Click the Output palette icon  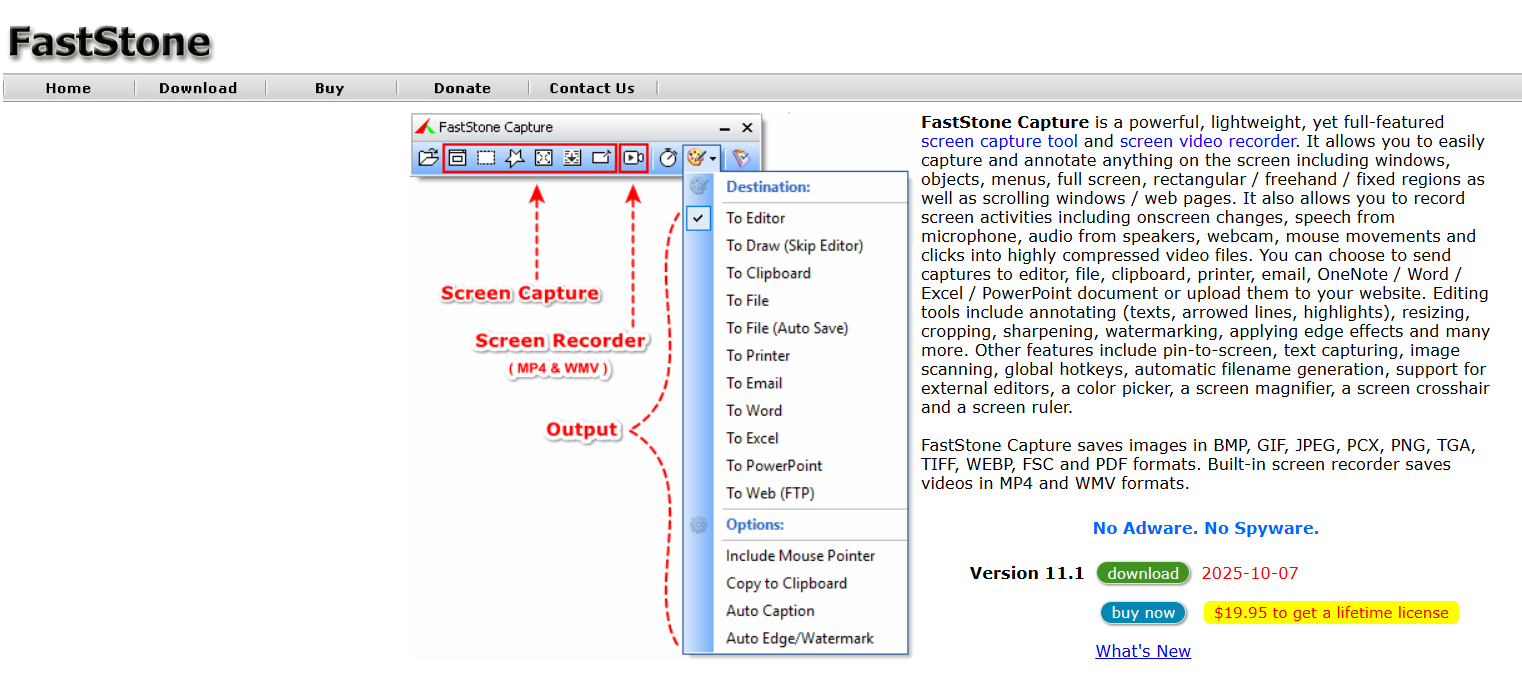click(x=696, y=158)
